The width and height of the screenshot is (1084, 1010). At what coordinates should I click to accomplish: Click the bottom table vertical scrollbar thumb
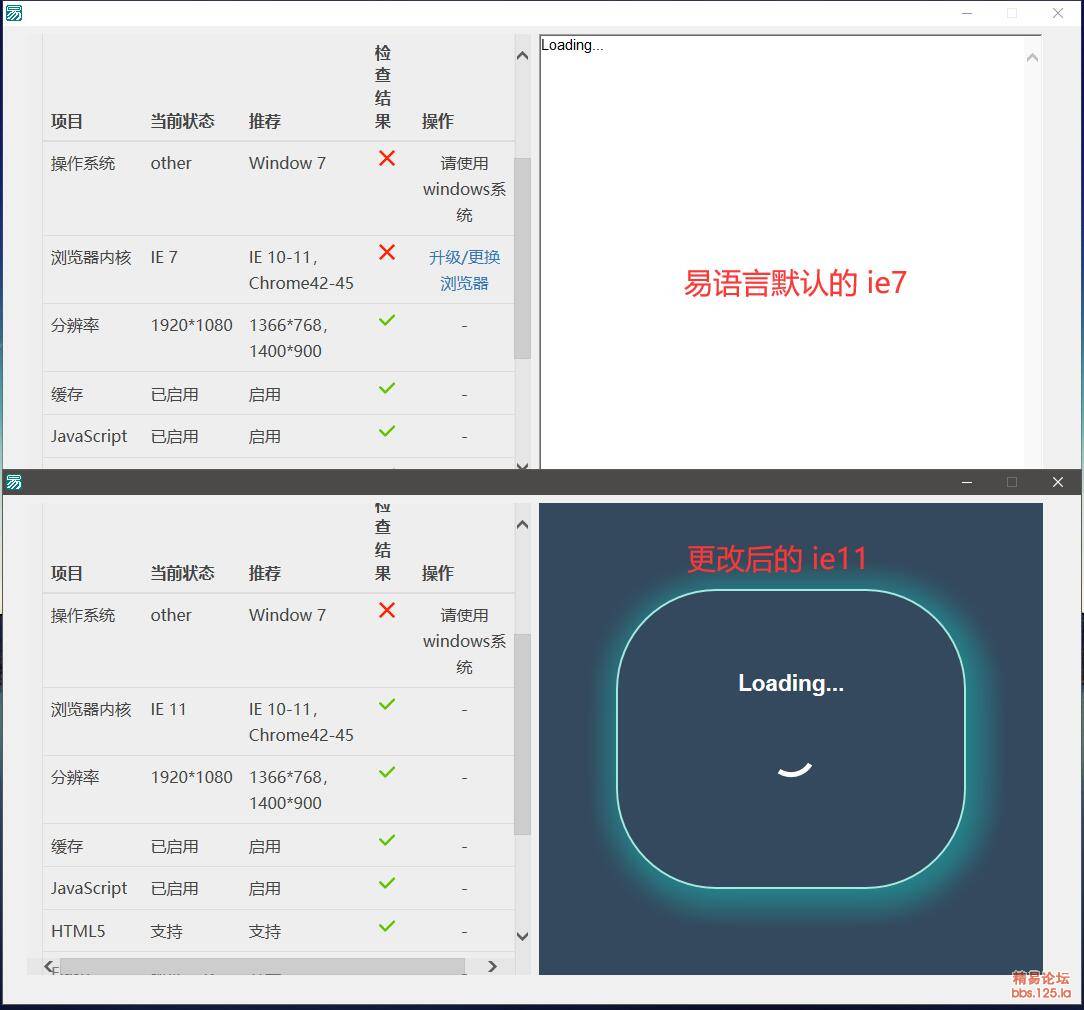pos(523,735)
